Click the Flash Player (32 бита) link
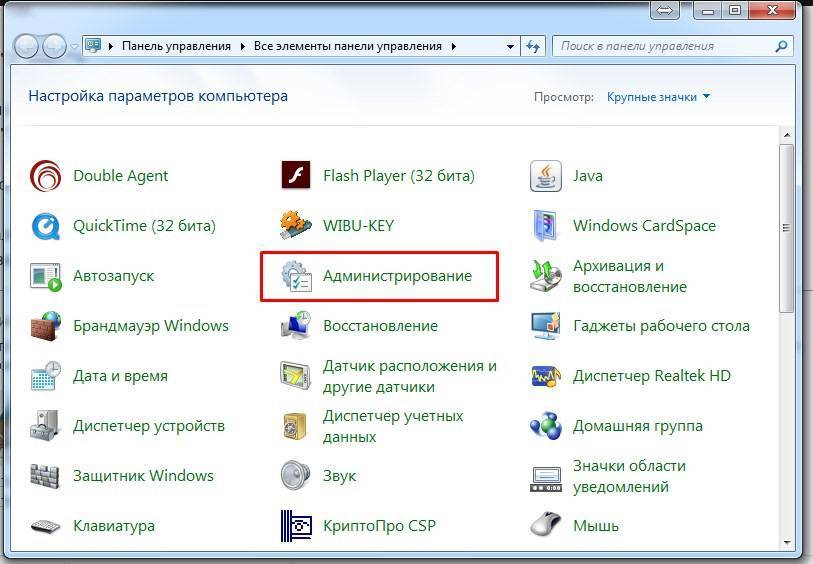This screenshot has height=564, width=813. click(399, 176)
